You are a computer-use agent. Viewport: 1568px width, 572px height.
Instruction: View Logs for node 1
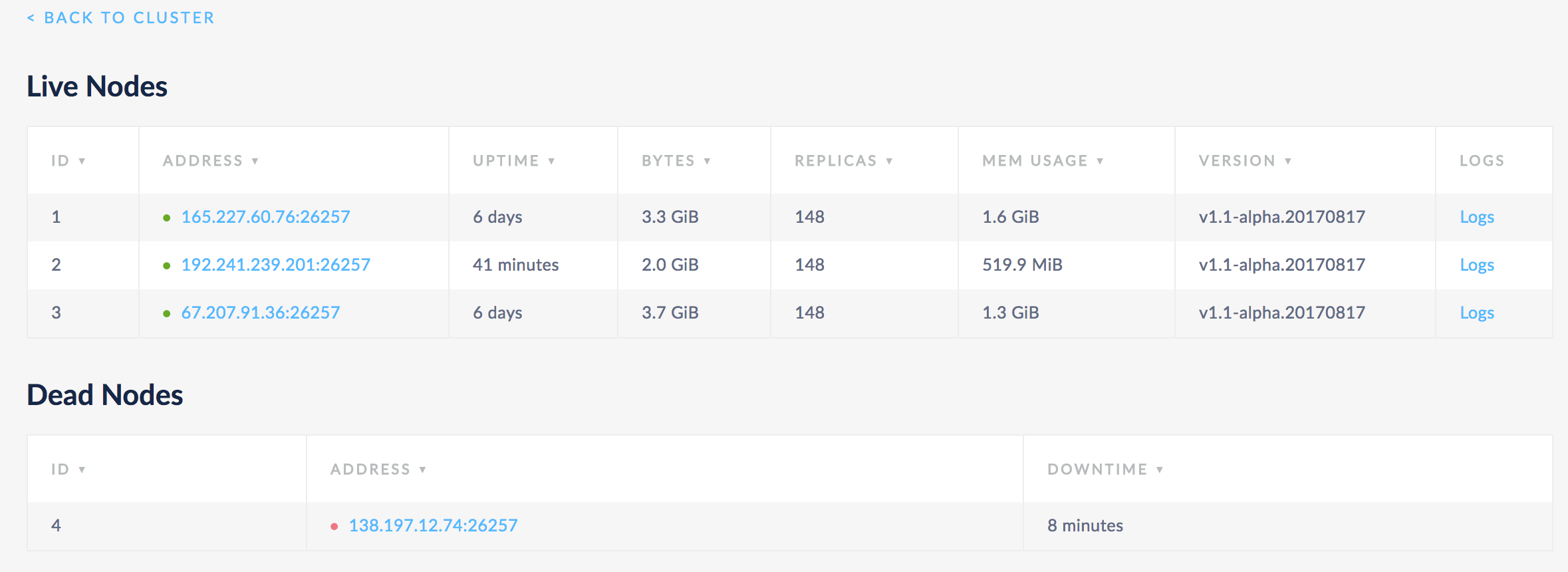(x=1476, y=217)
